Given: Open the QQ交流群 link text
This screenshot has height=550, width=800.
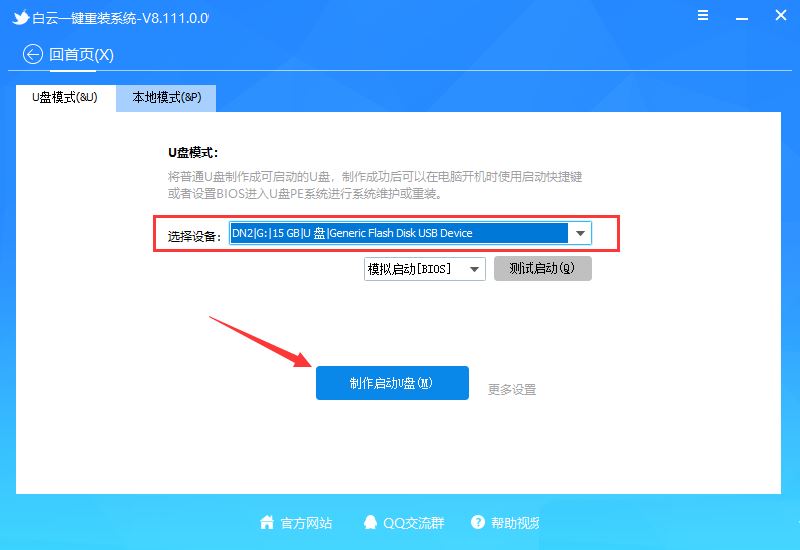Looking at the screenshot, I should [x=414, y=523].
